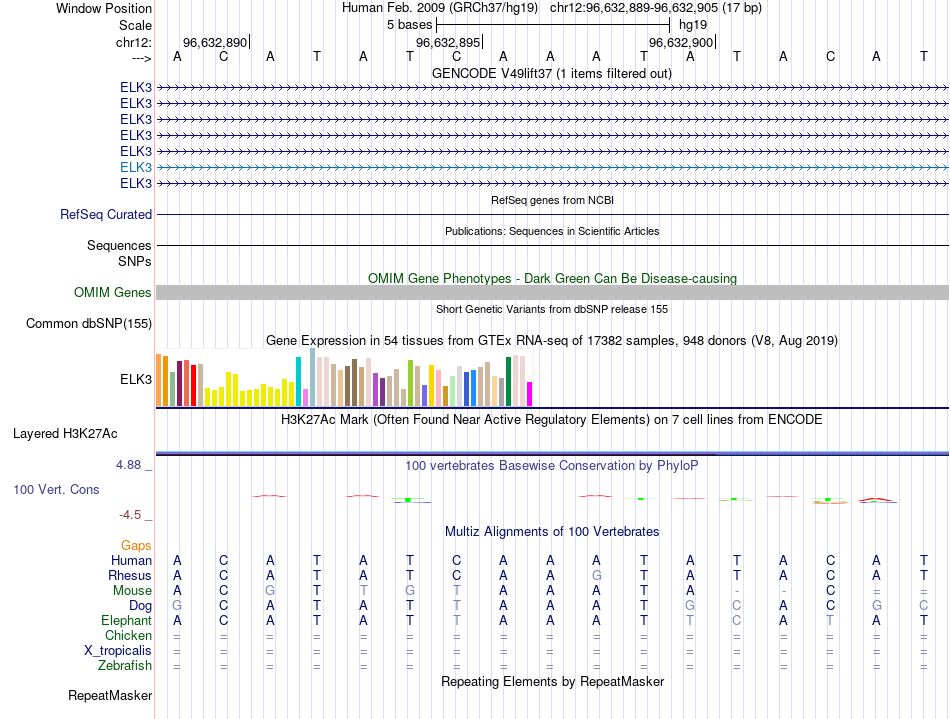This screenshot has height=719, width=950.
Task: Click the 5 bases scale bar label
Action: click(410, 25)
